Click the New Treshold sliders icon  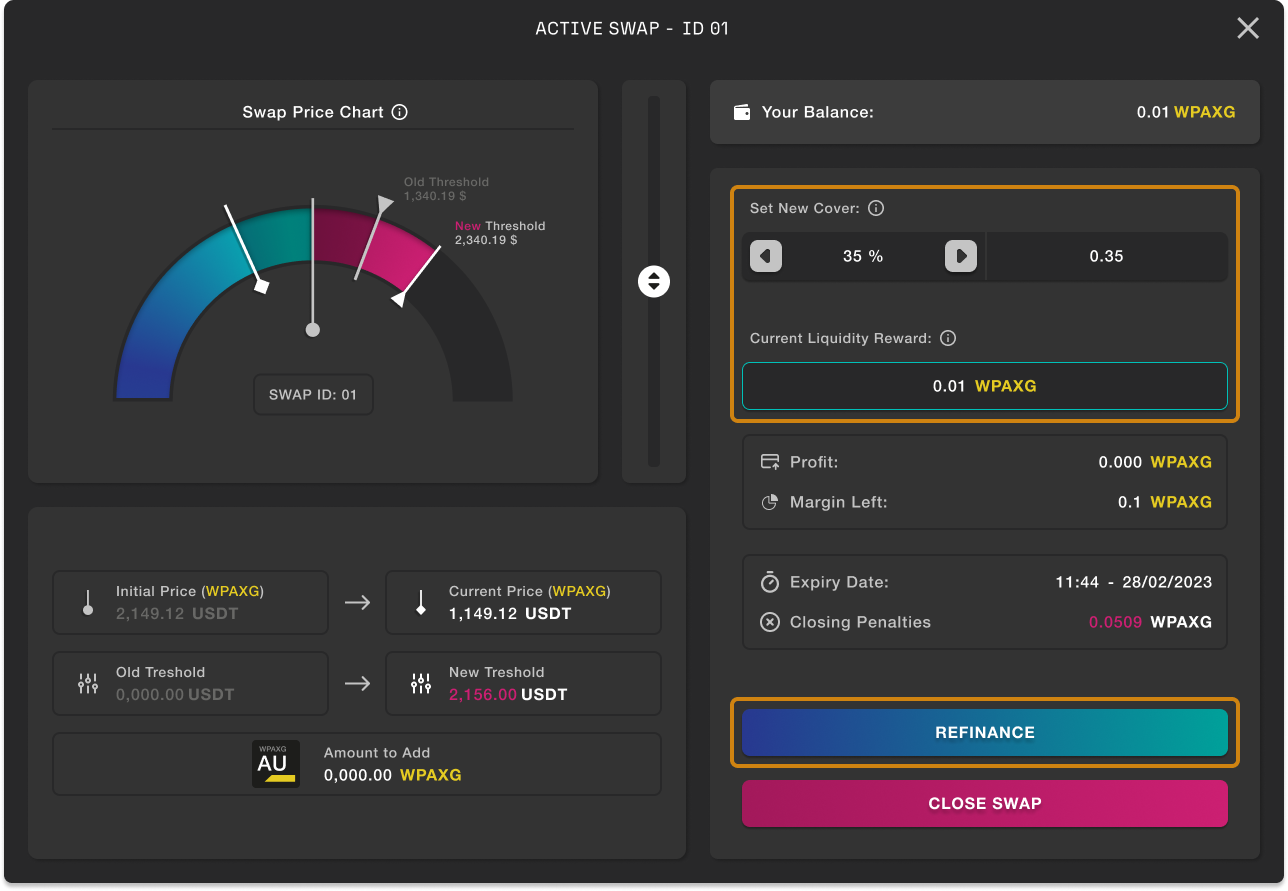421,684
